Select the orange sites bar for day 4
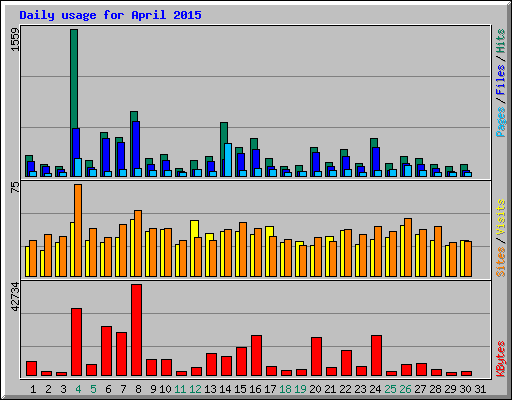The image size is (512, 400). click(78, 230)
